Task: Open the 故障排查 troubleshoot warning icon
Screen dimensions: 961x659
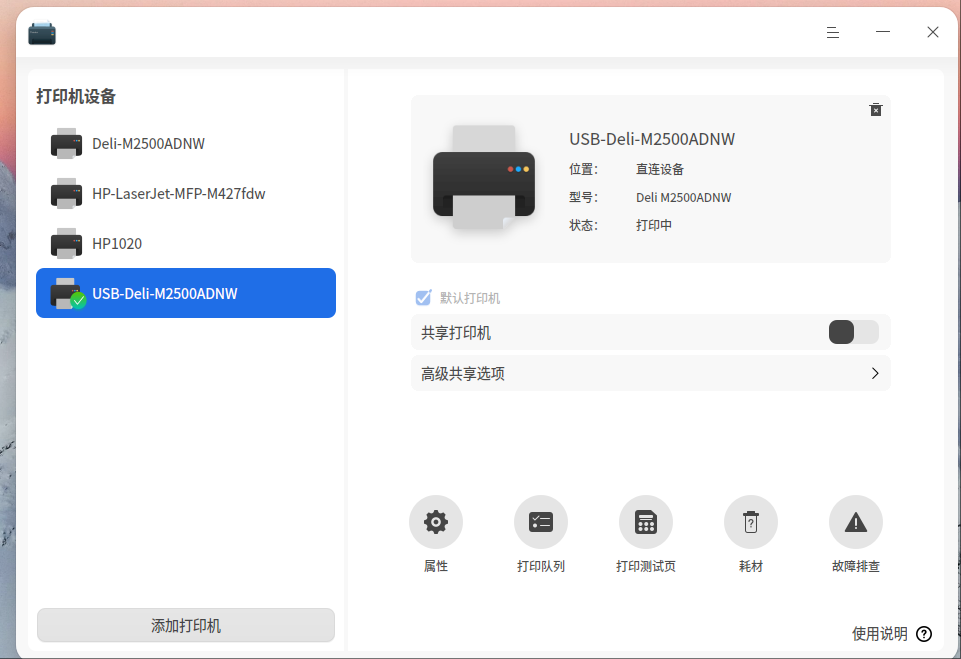Action: tap(856, 522)
